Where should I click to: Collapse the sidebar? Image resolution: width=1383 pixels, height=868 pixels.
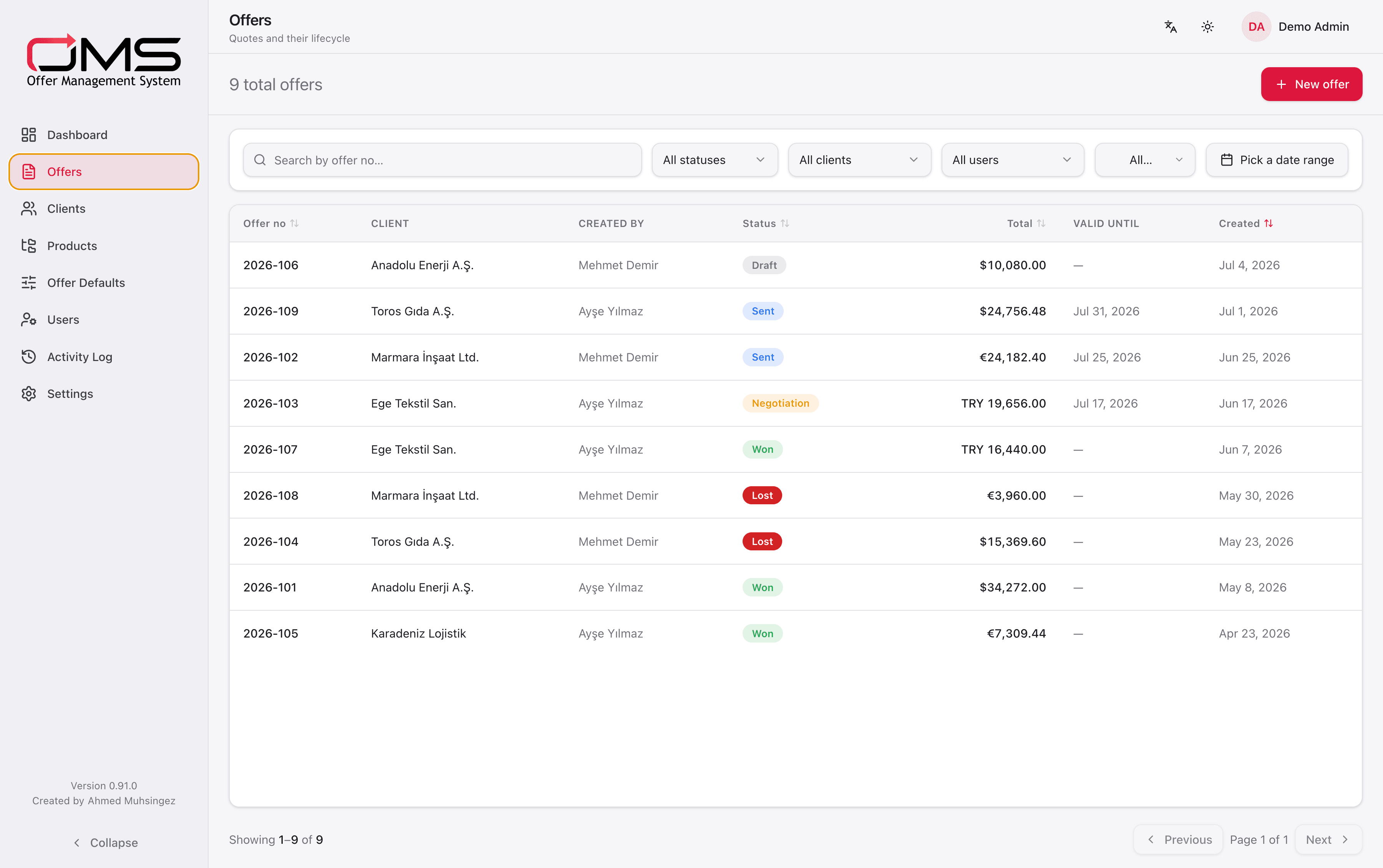point(104,843)
